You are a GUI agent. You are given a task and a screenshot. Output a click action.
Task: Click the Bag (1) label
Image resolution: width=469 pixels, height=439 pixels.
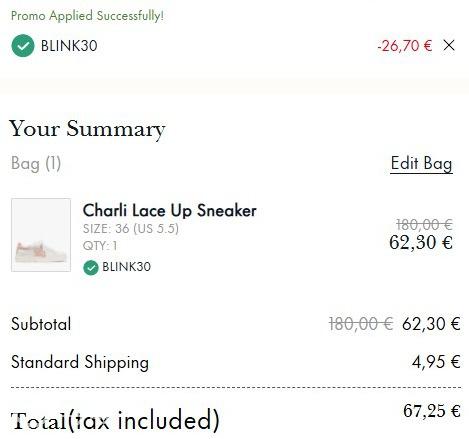pyautogui.click(x=36, y=164)
